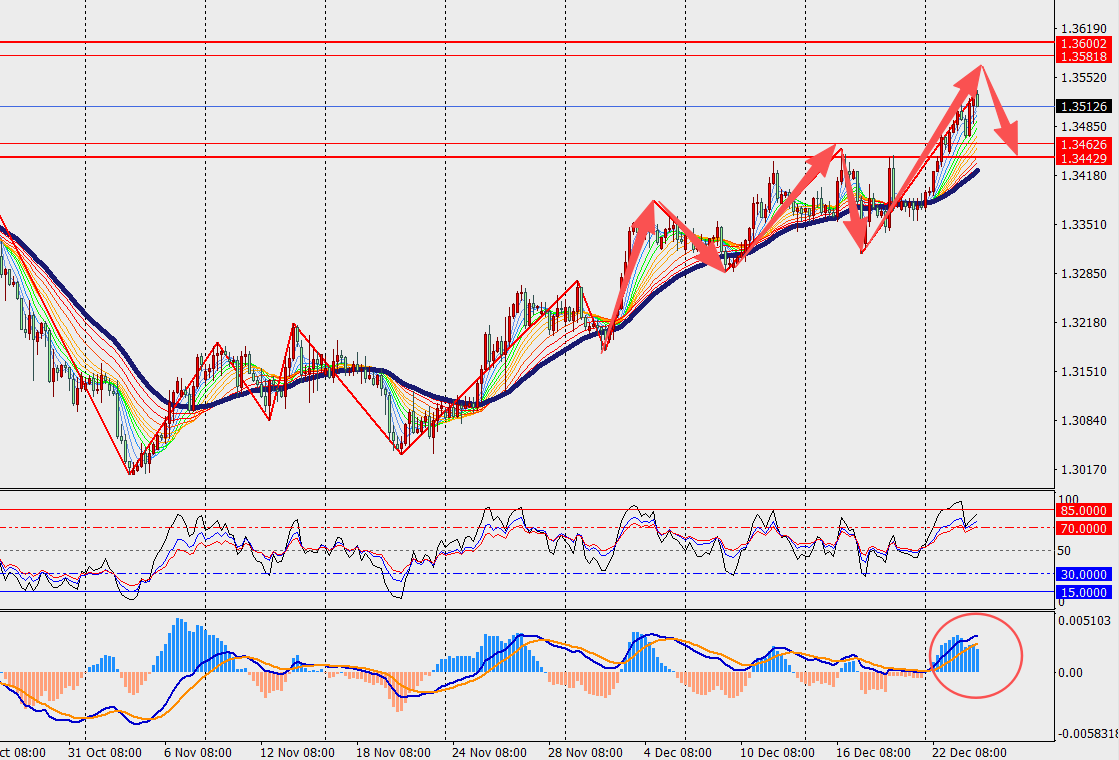
Task: Click the lowest zigzag low on price chart
Action: [130, 473]
